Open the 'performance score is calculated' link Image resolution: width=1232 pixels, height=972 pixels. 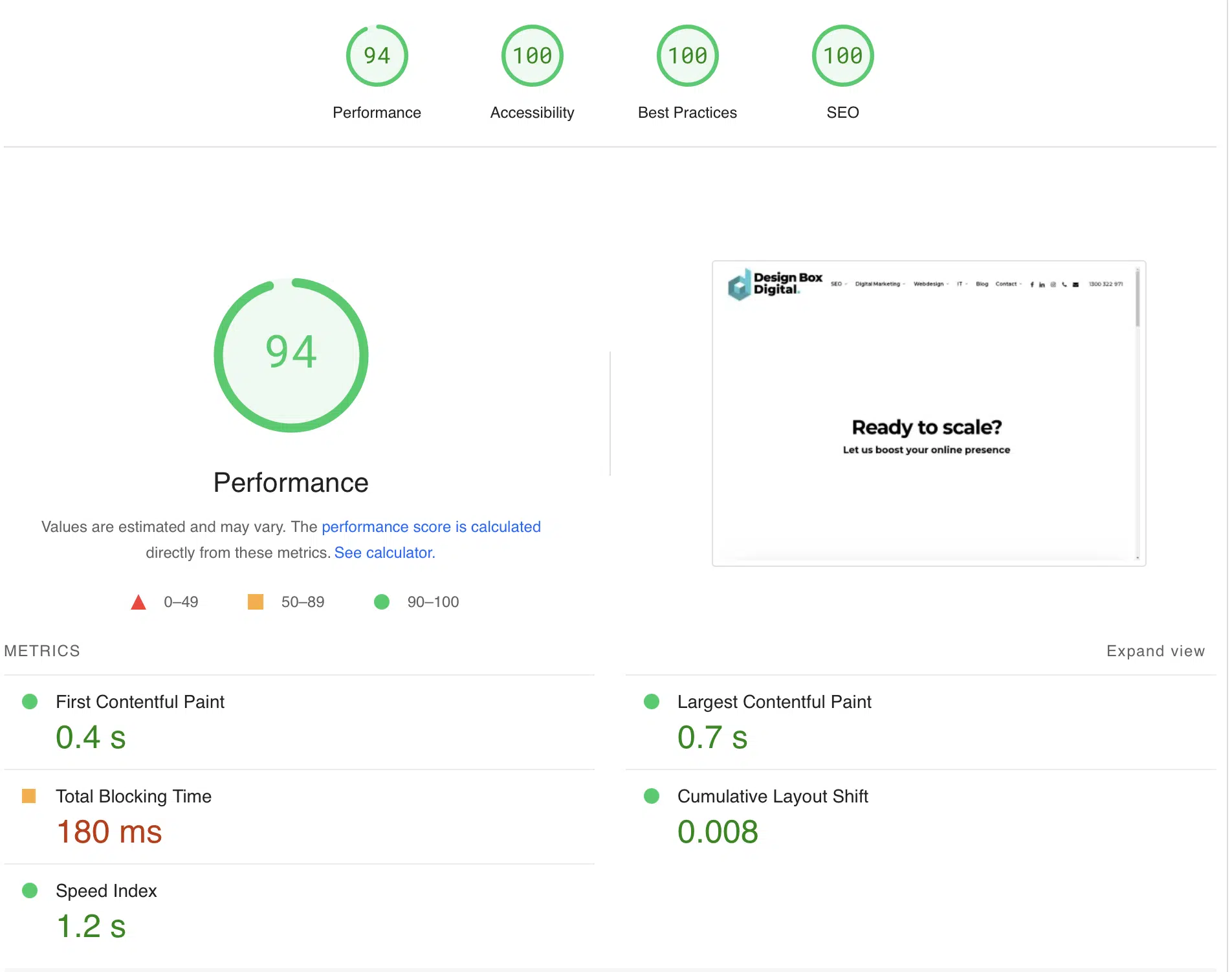[431, 527]
